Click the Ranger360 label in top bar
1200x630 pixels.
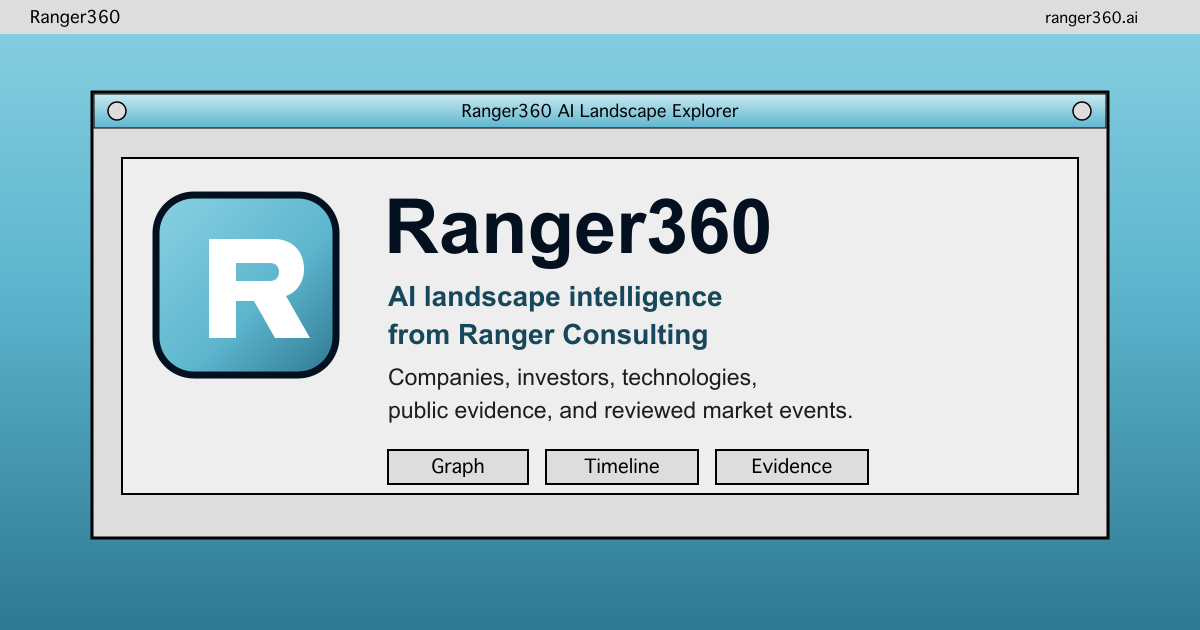point(75,17)
